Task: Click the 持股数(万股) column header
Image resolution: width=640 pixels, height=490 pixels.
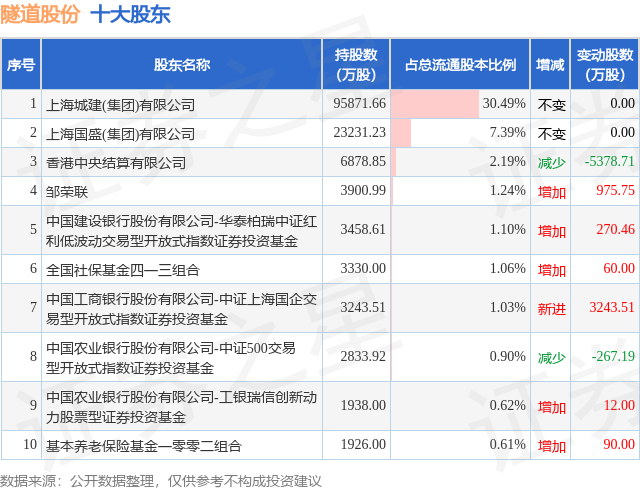Action: tap(356, 65)
